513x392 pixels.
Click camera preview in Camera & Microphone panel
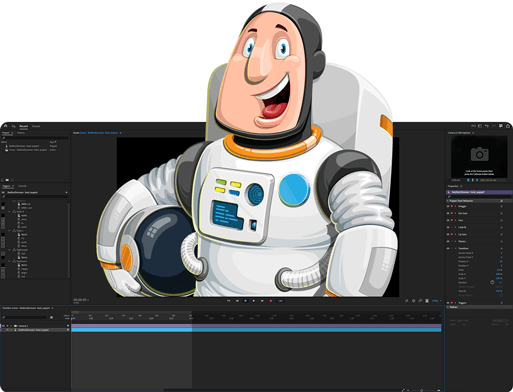479,157
